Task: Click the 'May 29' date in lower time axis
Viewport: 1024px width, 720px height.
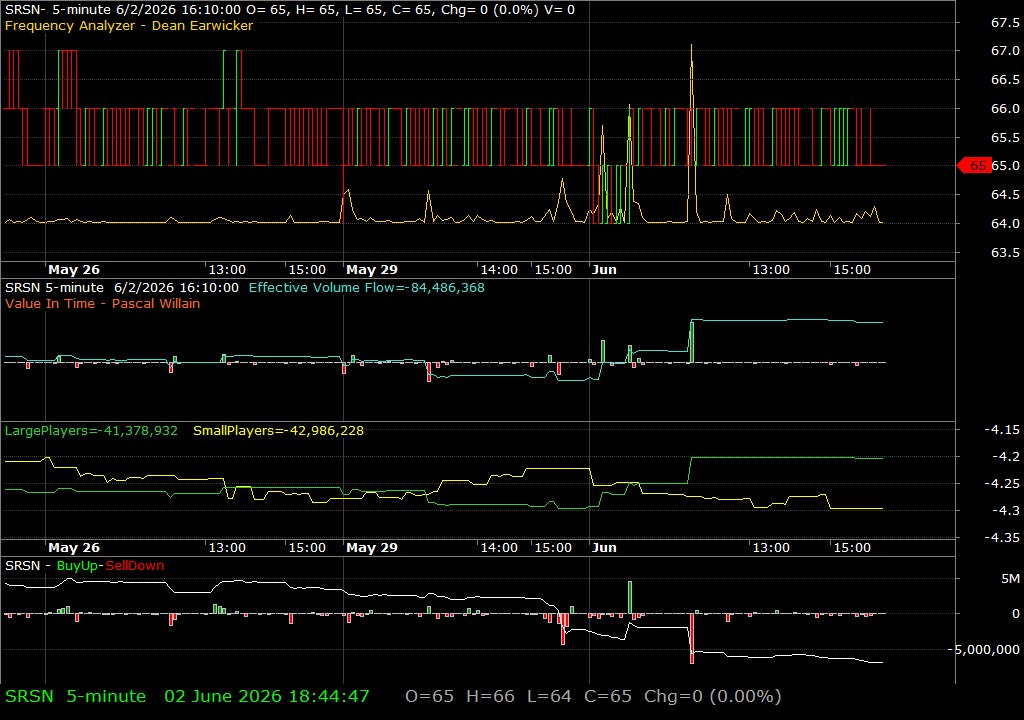Action: pyautogui.click(x=372, y=548)
